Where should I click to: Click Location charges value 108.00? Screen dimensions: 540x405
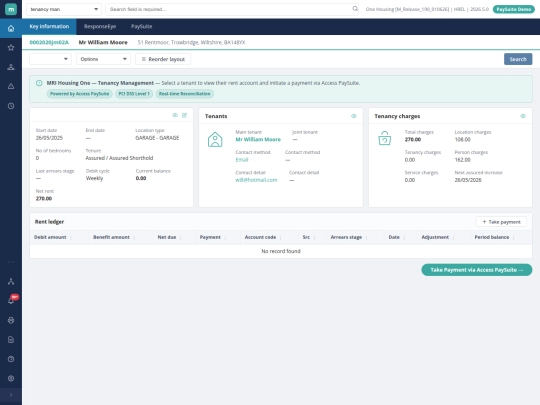coord(463,139)
